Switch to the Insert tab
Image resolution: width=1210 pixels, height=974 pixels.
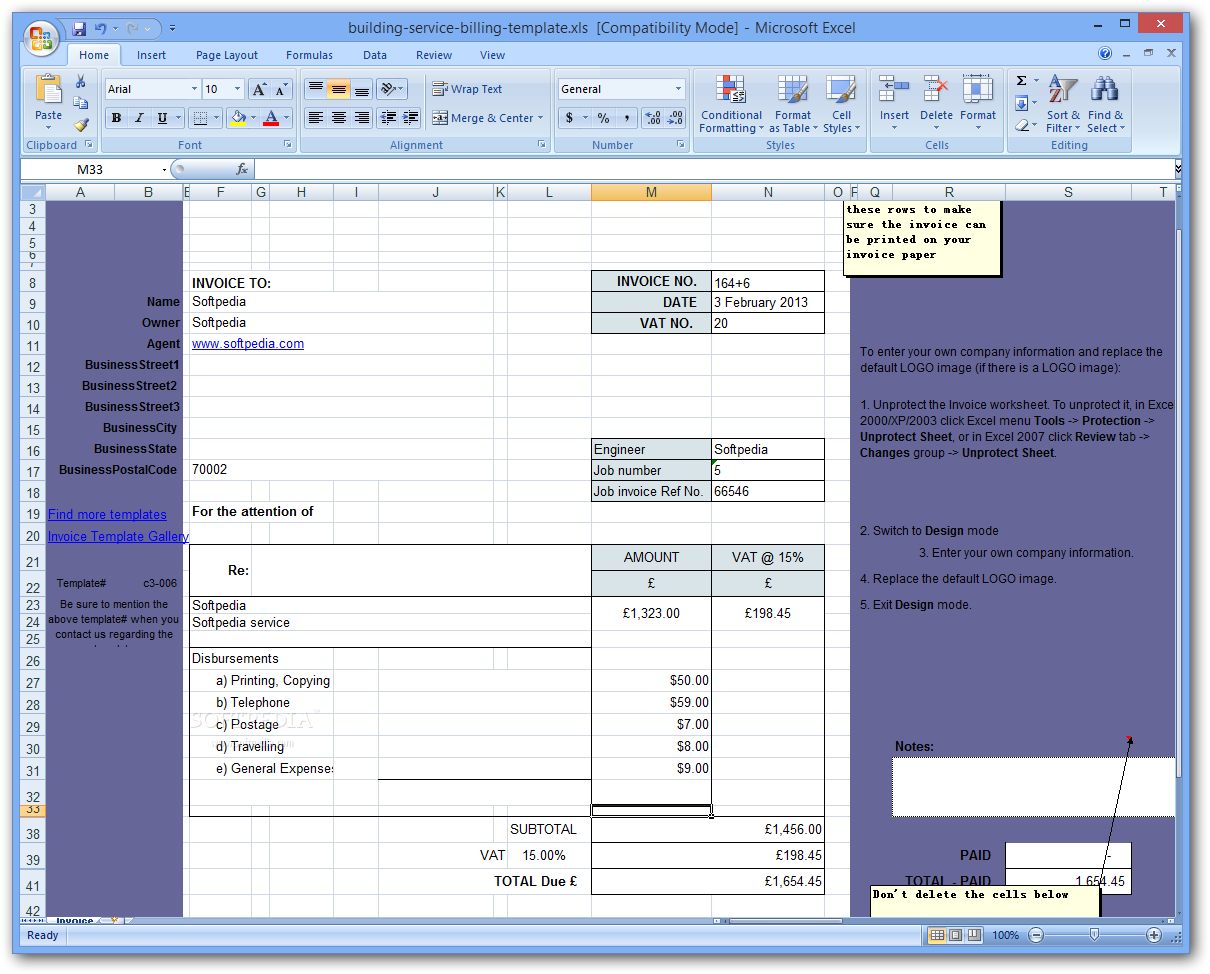pyautogui.click(x=151, y=55)
